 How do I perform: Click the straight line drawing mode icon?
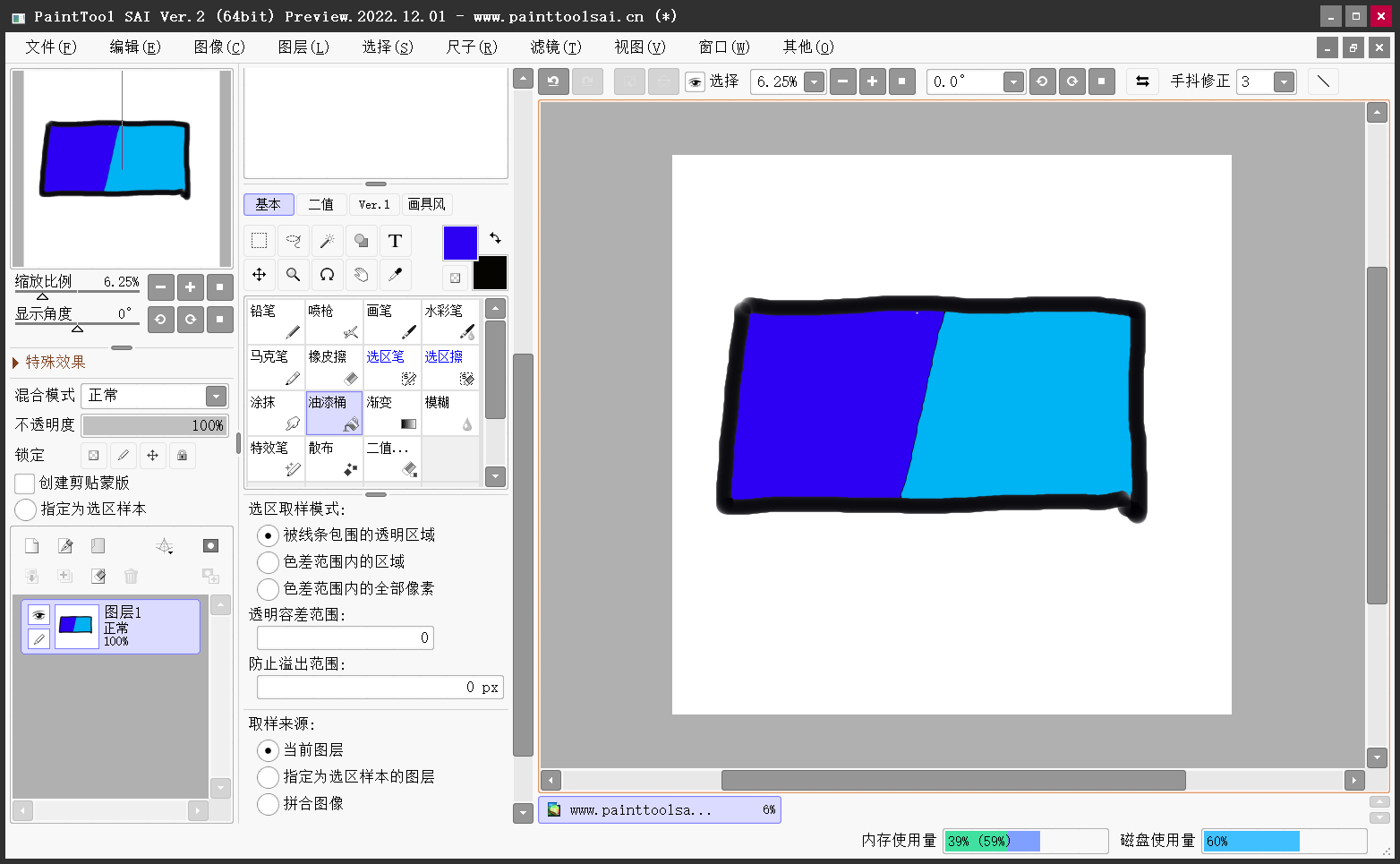point(1323,81)
